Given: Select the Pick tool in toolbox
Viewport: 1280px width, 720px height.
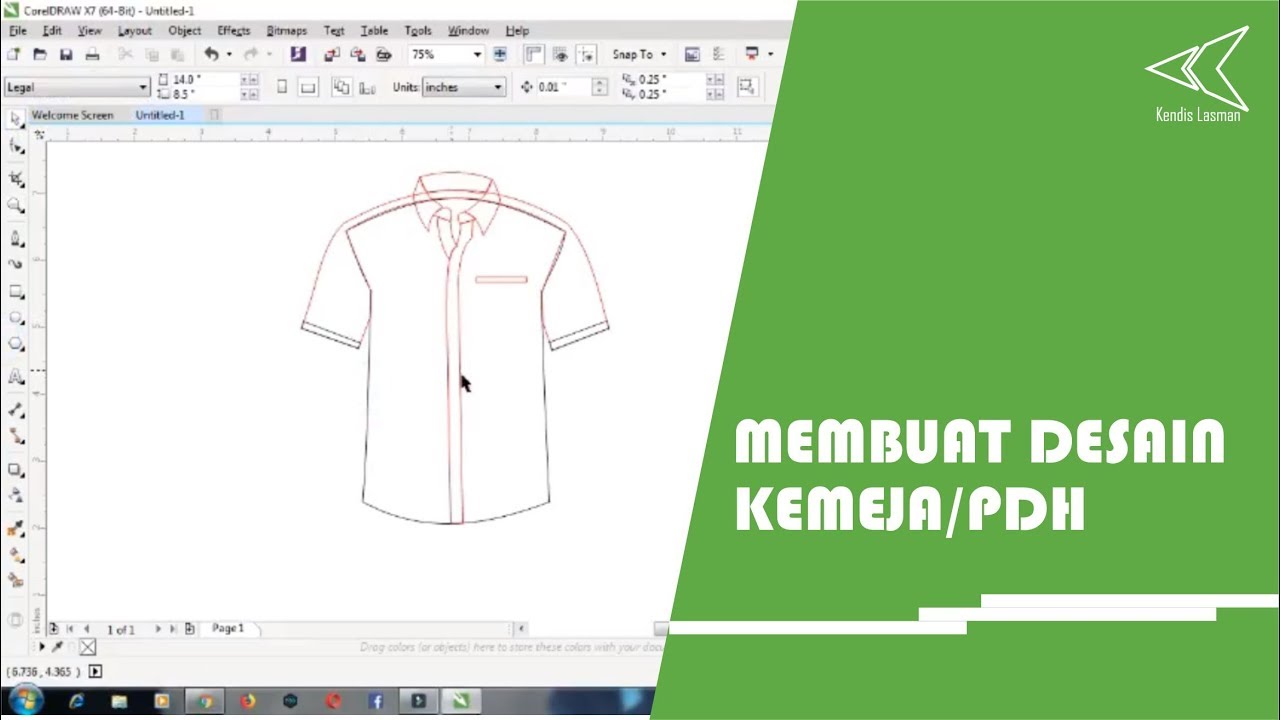Looking at the screenshot, I should point(15,120).
